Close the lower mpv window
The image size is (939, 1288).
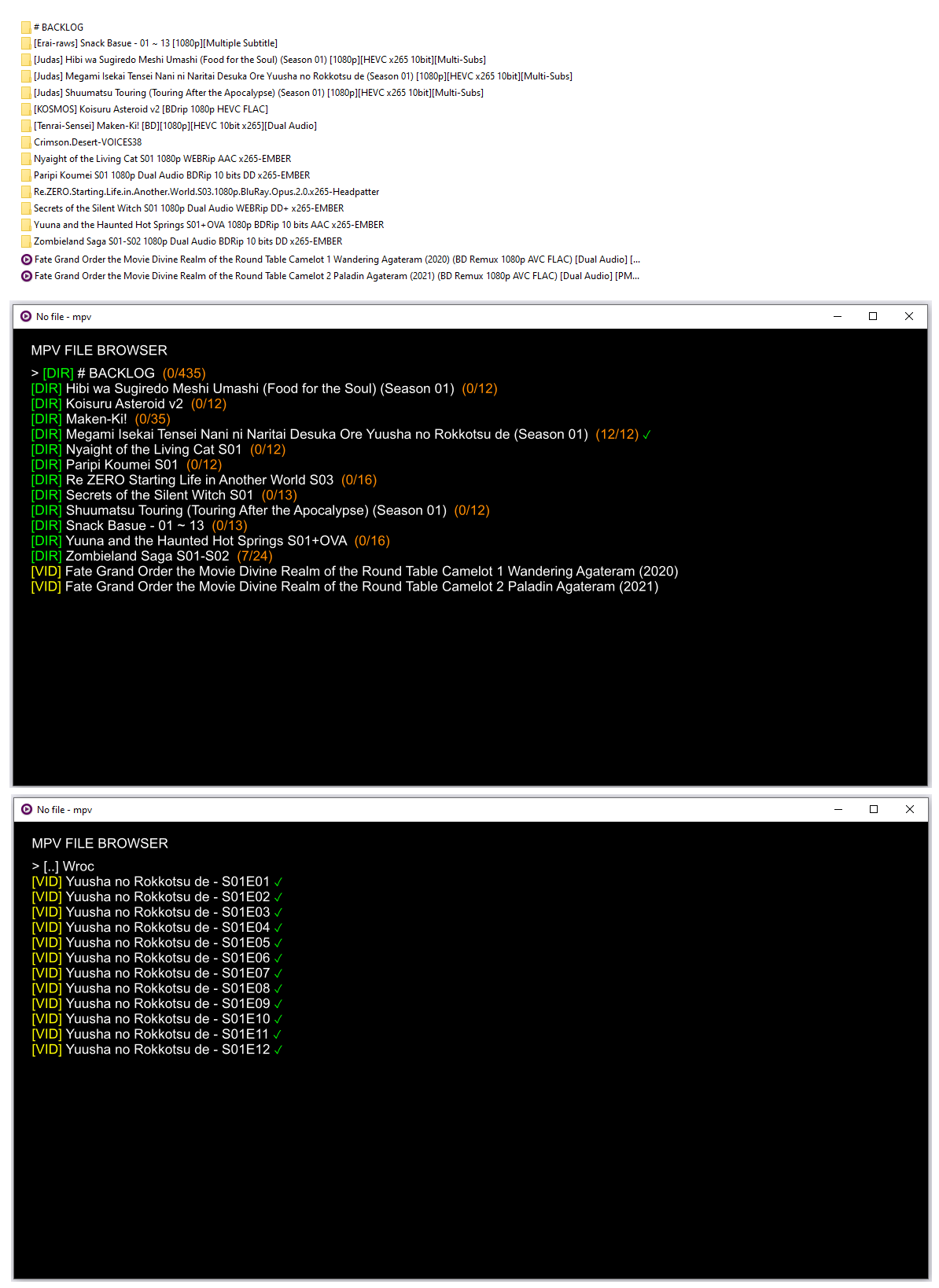(910, 809)
